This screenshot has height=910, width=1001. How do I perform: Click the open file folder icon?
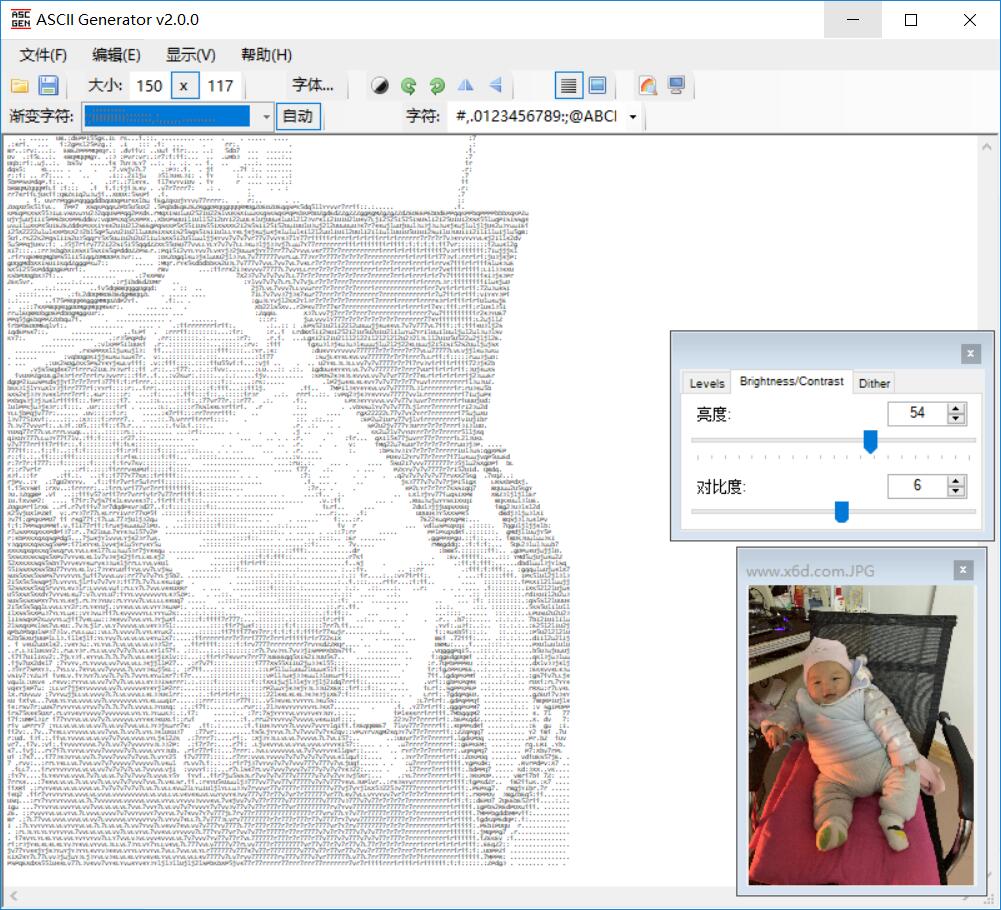pyautogui.click(x=20, y=86)
